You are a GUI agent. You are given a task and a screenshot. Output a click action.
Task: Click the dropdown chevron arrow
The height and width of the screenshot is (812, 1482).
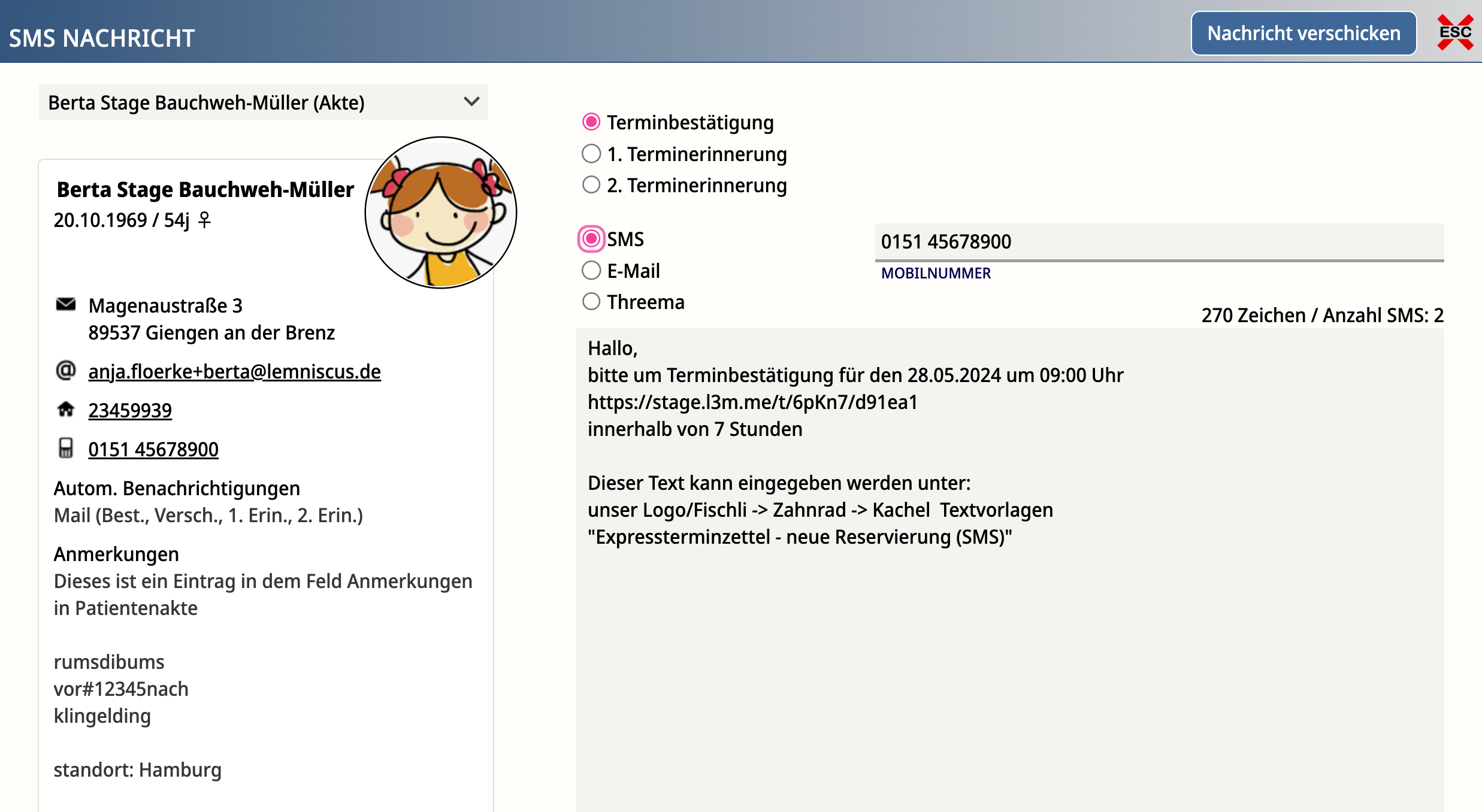click(471, 102)
